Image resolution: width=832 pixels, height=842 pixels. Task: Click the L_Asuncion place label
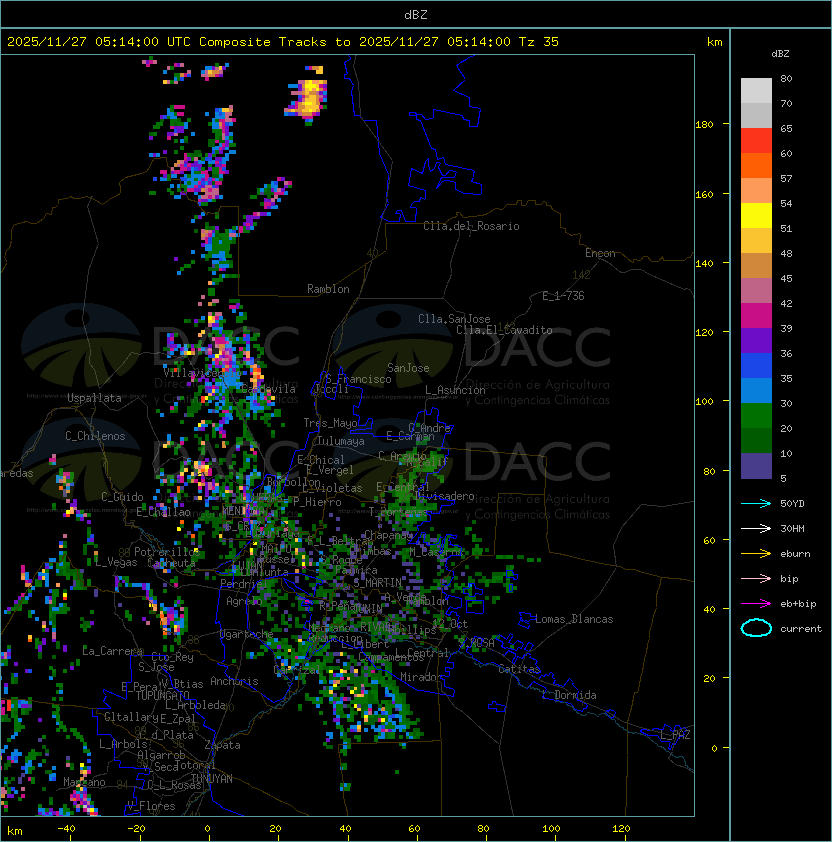click(x=455, y=390)
